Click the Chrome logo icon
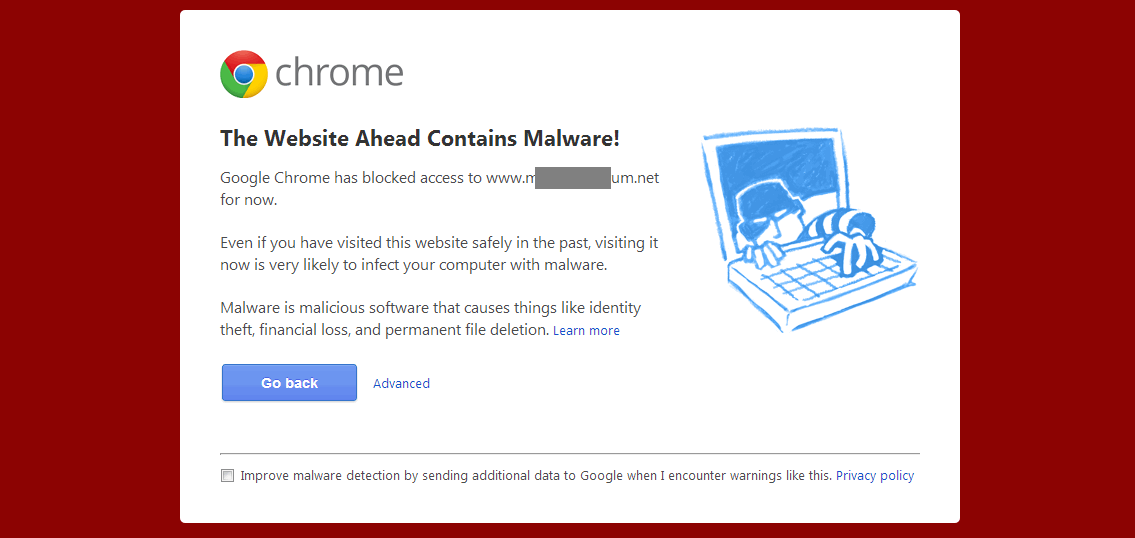 tap(244, 74)
